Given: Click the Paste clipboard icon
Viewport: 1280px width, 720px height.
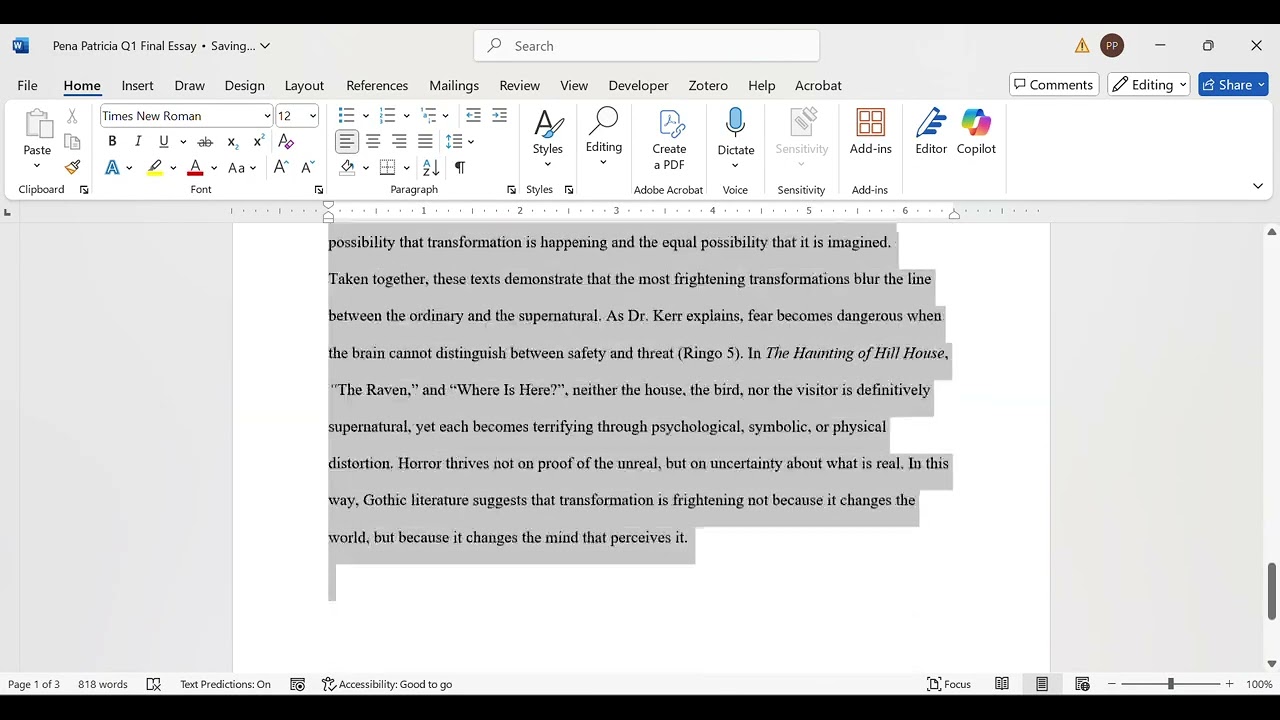Looking at the screenshot, I should point(37,125).
